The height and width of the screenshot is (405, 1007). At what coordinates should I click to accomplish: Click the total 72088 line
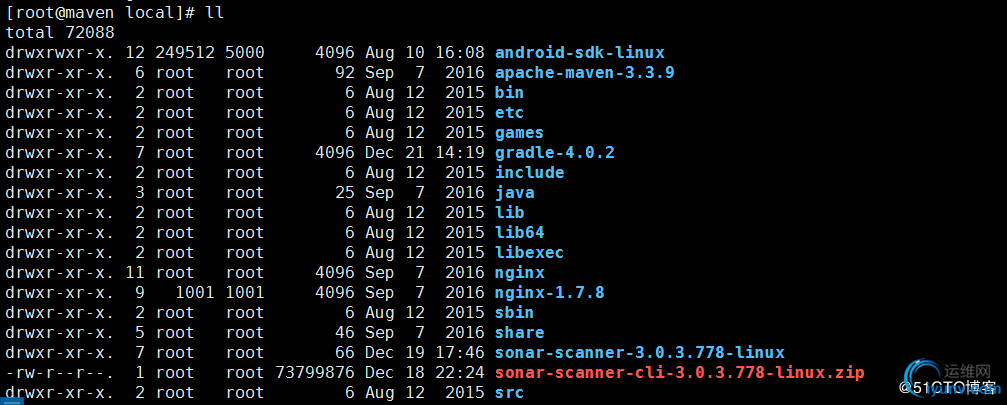click(x=60, y=32)
